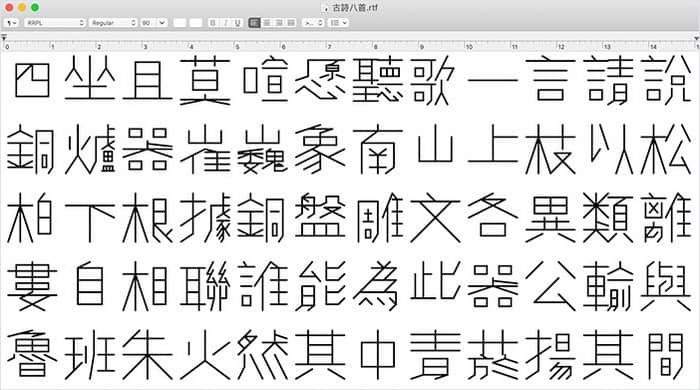Open the text background color swatch
The image size is (700, 390).
pos(196,22)
